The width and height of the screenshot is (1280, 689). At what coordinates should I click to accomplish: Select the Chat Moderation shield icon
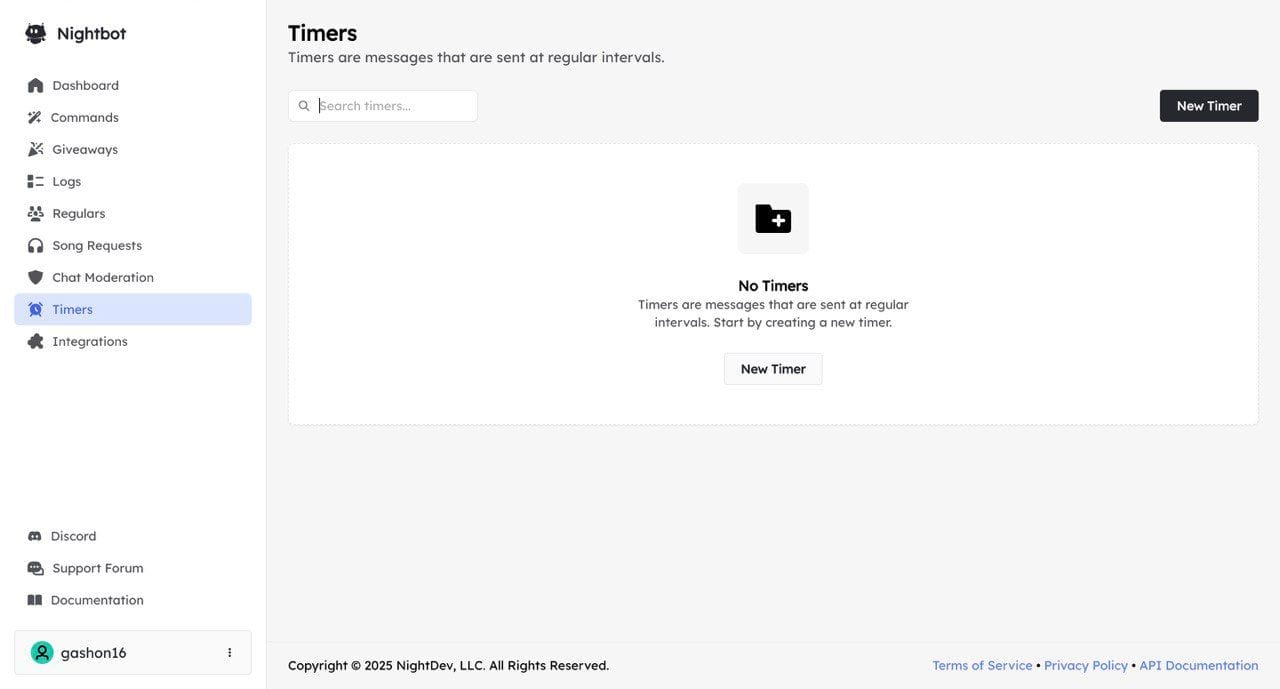(36, 278)
